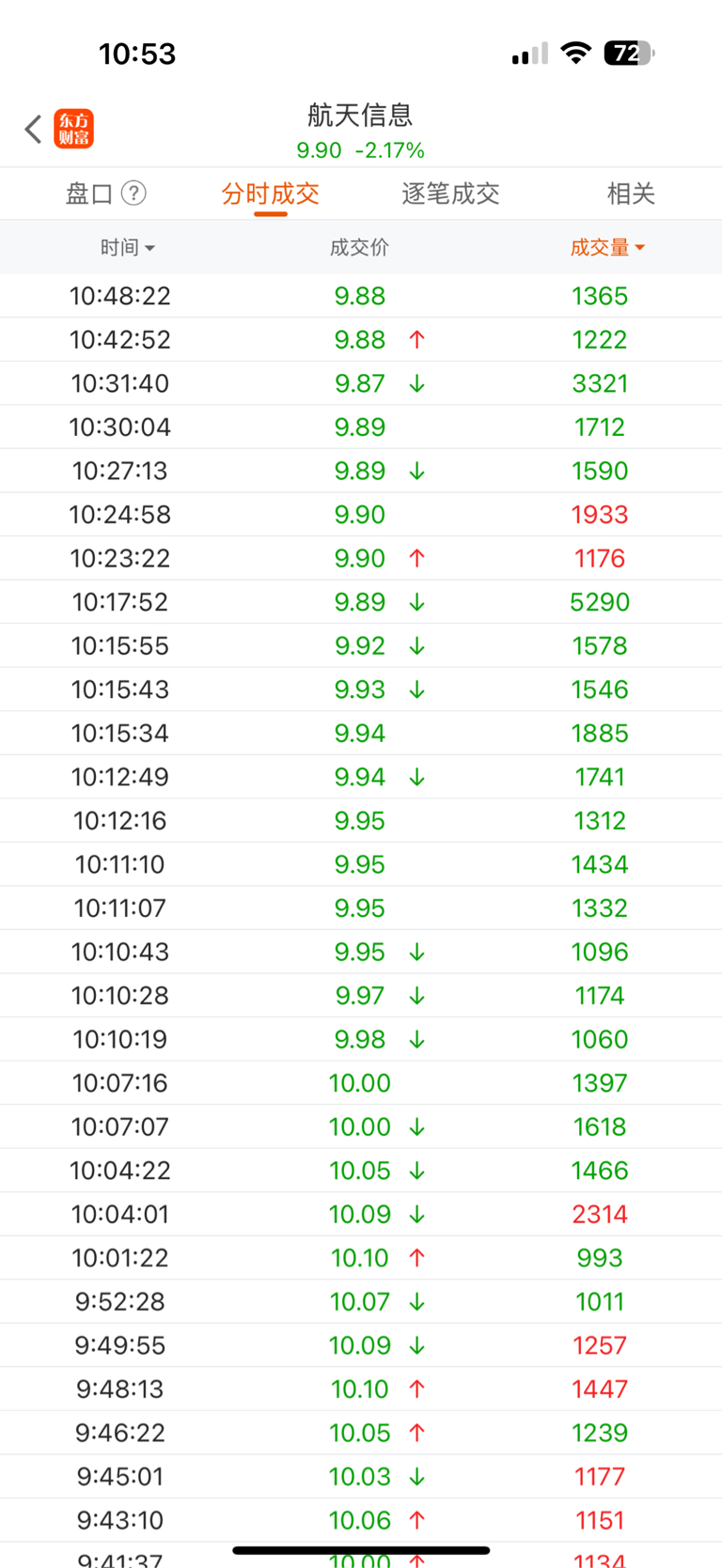Tap the green down arrow in the 10:31:40 row
The image size is (722, 1568).
click(x=417, y=383)
